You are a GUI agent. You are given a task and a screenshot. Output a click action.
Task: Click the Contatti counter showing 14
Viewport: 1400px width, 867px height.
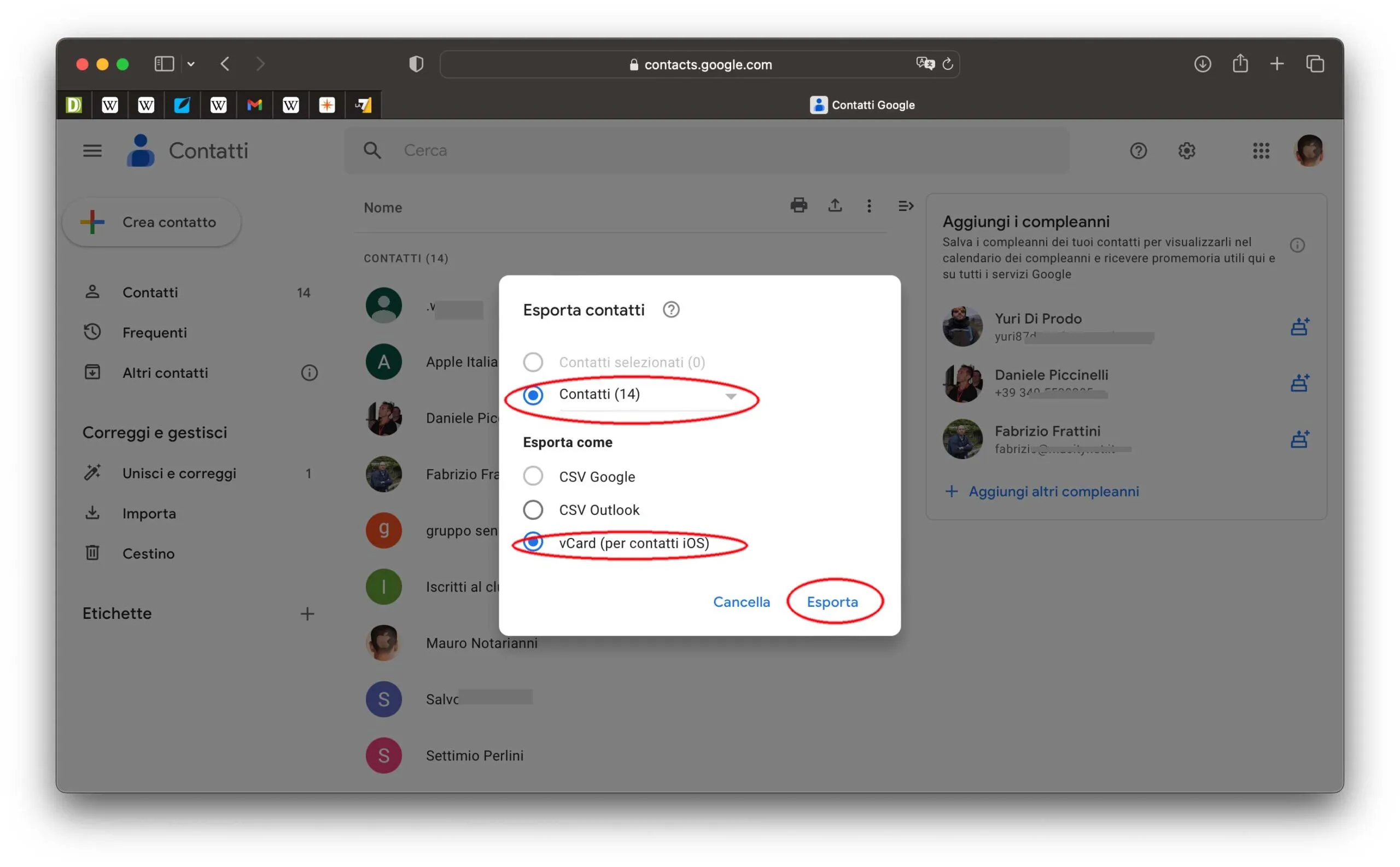pos(304,292)
